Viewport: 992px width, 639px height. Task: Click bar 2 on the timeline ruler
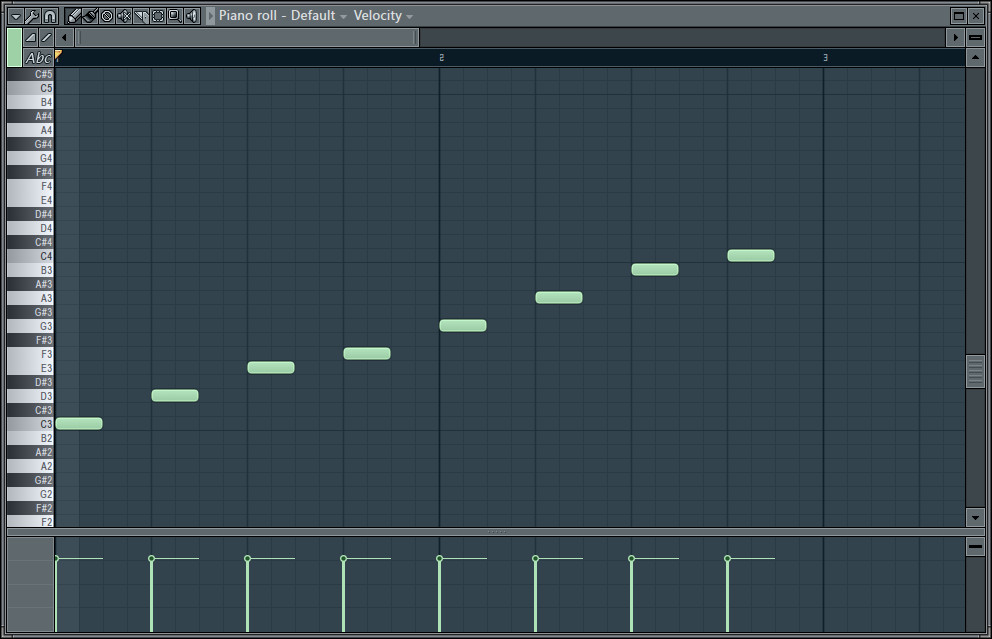click(442, 58)
